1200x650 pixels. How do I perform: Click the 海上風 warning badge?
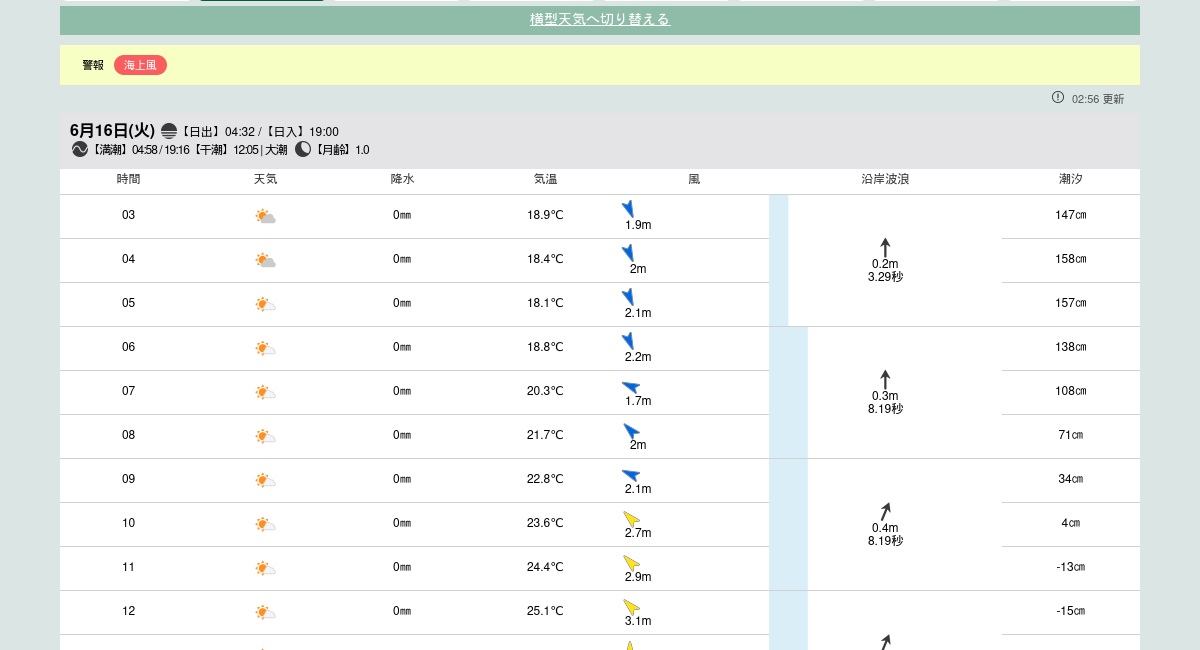pos(140,65)
